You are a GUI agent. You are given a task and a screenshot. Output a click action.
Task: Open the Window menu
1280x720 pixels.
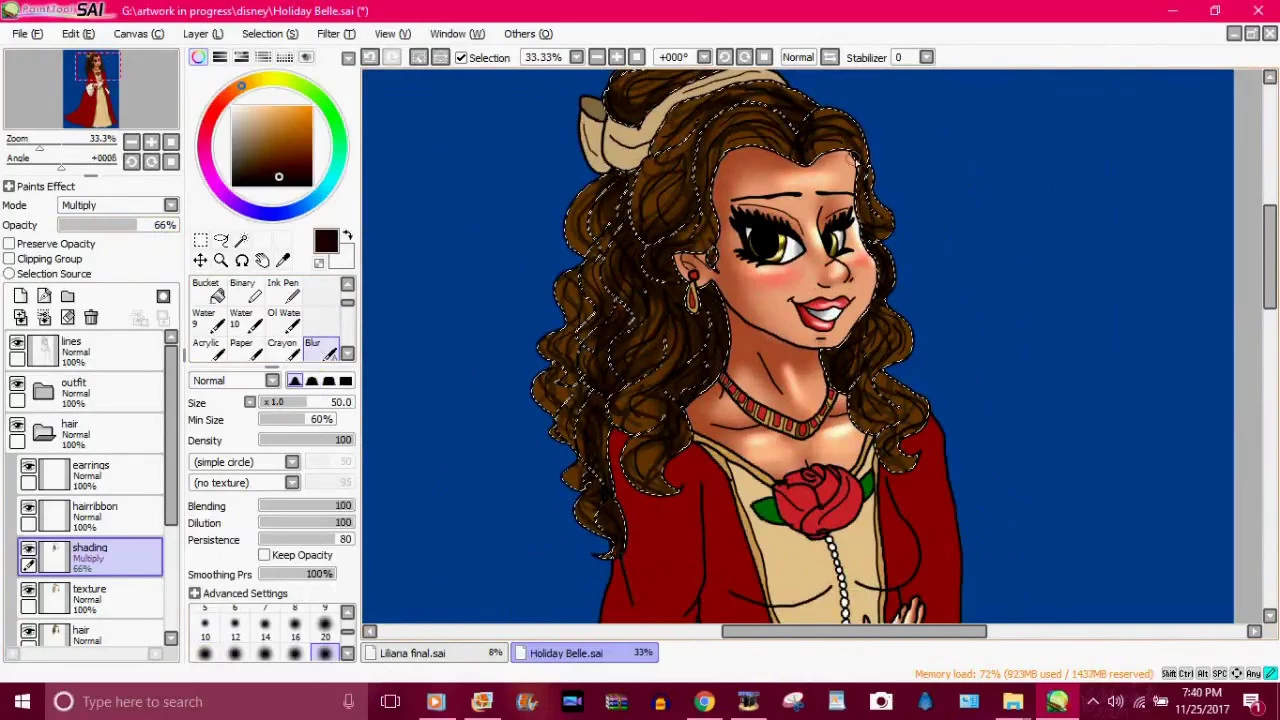click(x=457, y=34)
